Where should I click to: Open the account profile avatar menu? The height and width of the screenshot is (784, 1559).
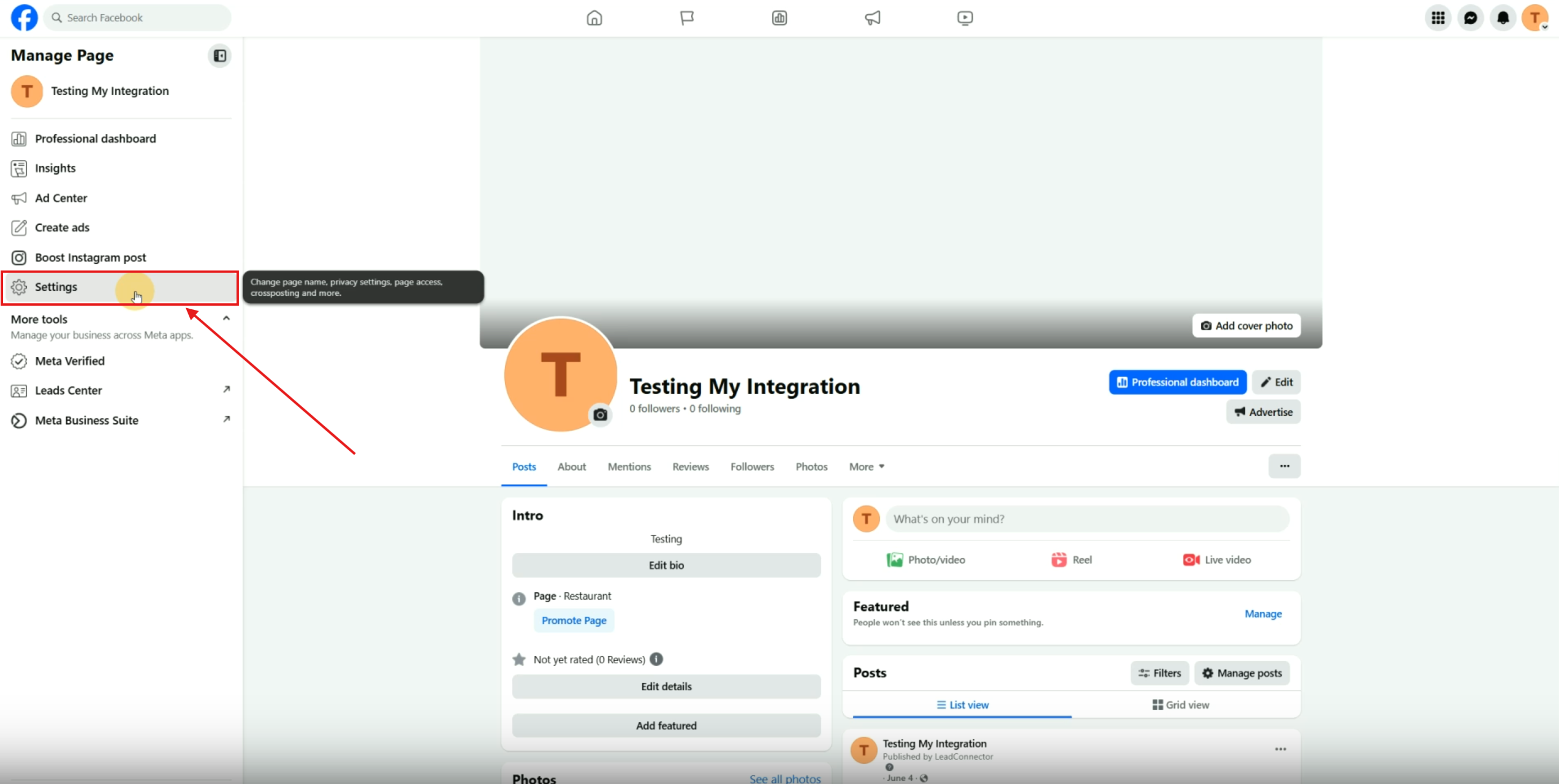pos(1536,18)
